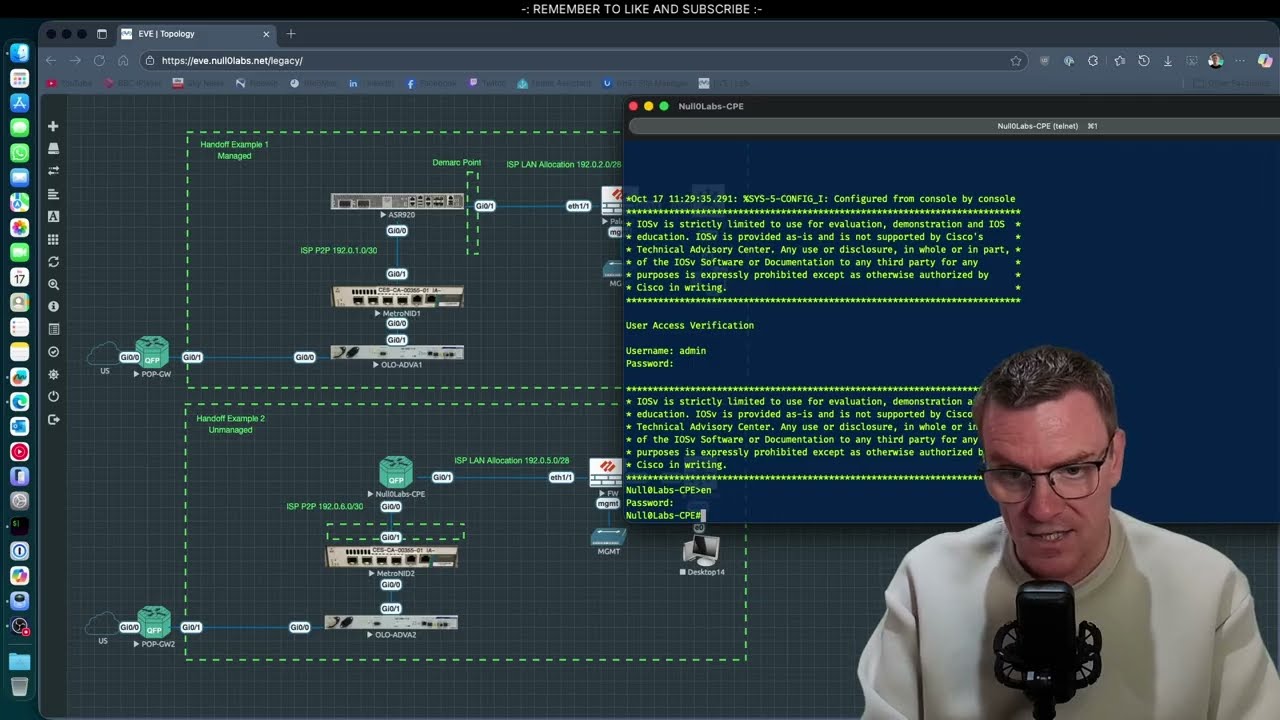Click the terminal prompt Null0Labs-CPE# line
Screen dimensions: 1280x720
point(665,515)
